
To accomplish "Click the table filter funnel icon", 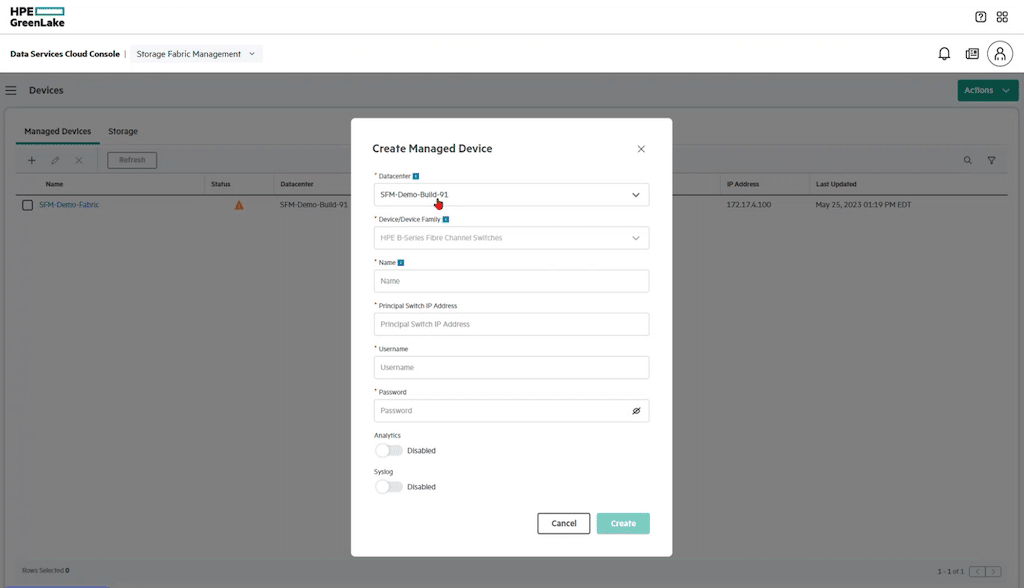I will pyautogui.click(x=991, y=160).
